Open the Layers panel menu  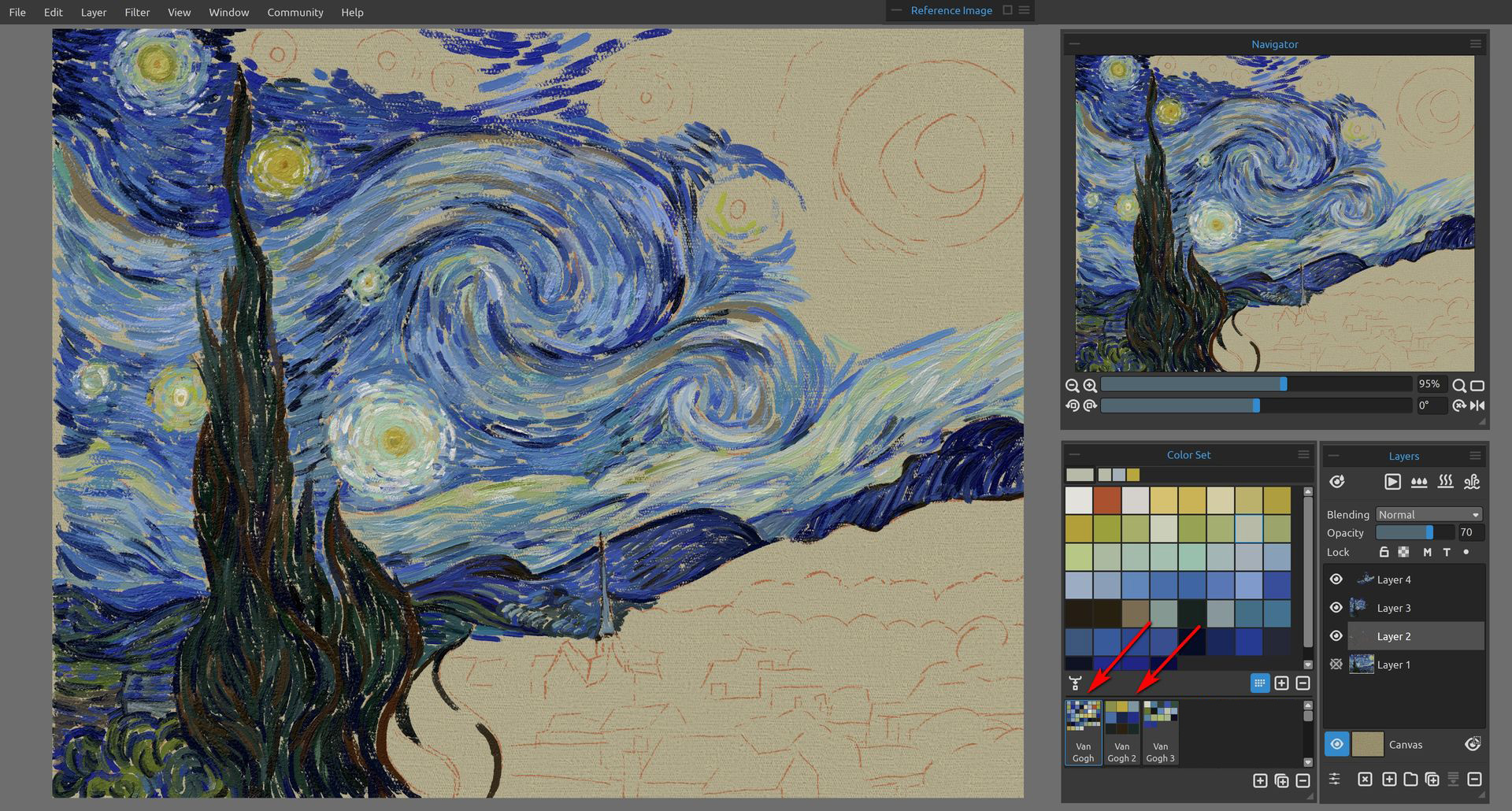point(1475,455)
